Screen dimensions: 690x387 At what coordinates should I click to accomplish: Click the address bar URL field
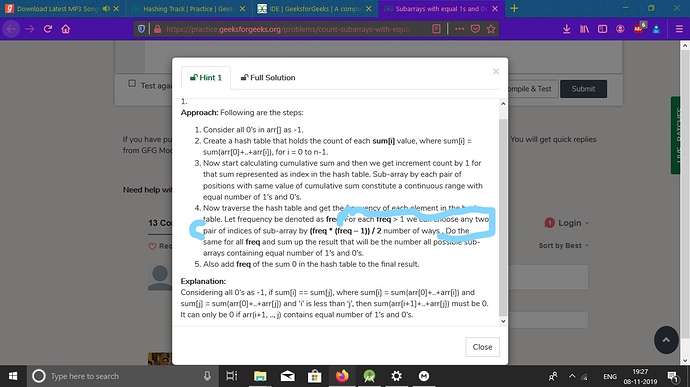[x=288, y=29]
